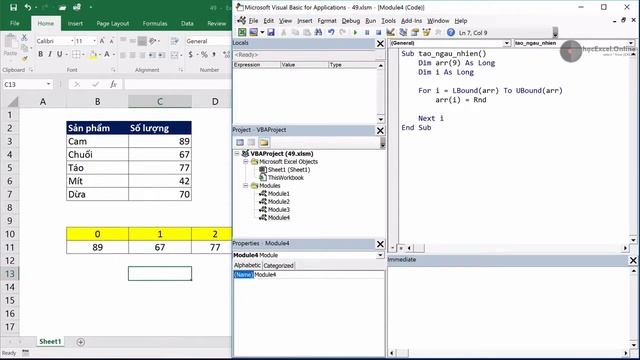The width and height of the screenshot is (640, 360).
Task: Click Find binoculars icon in VBA toolbar
Action: point(318,32)
